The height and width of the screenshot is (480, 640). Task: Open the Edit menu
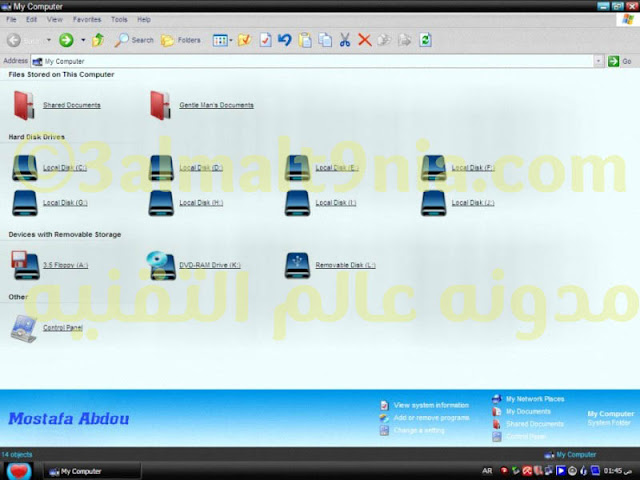(x=31, y=19)
